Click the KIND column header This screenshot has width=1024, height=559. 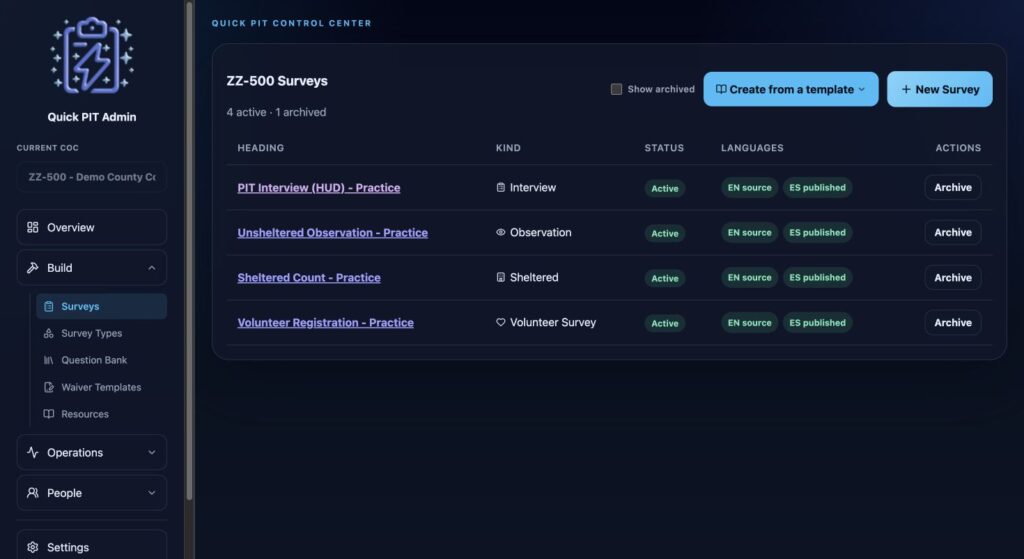pyautogui.click(x=508, y=148)
